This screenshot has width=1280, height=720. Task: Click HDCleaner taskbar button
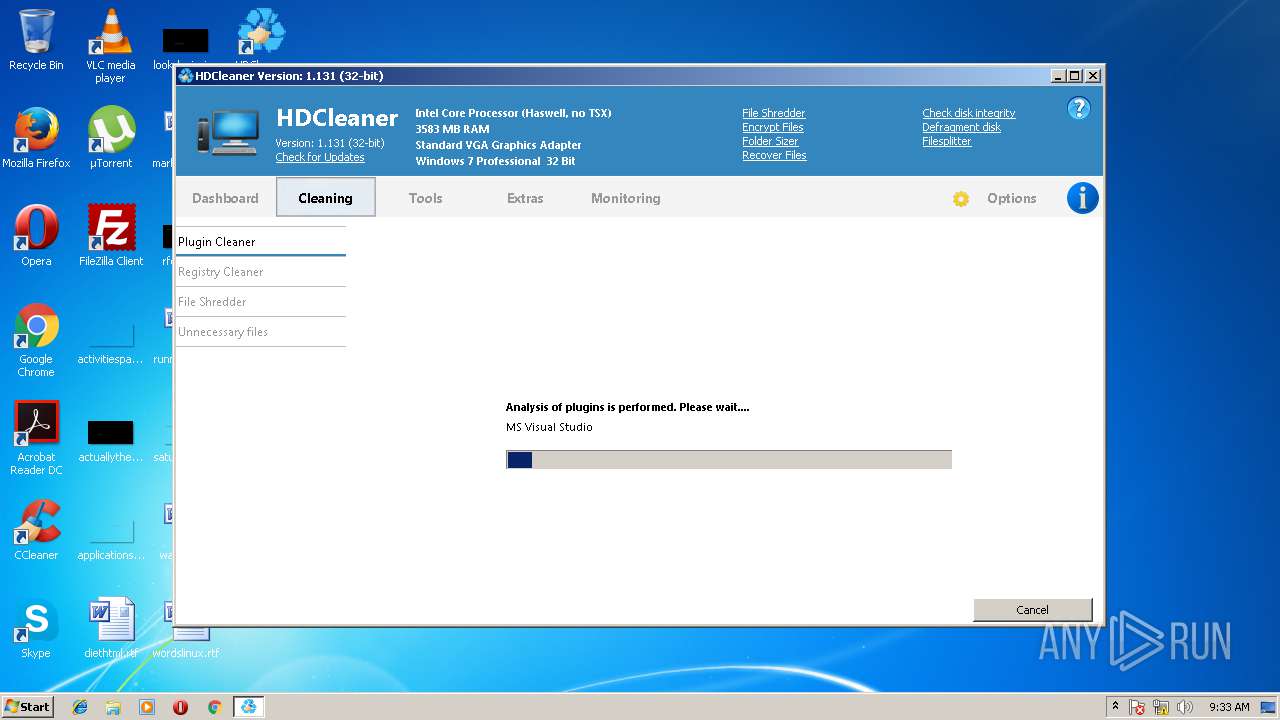pos(248,707)
